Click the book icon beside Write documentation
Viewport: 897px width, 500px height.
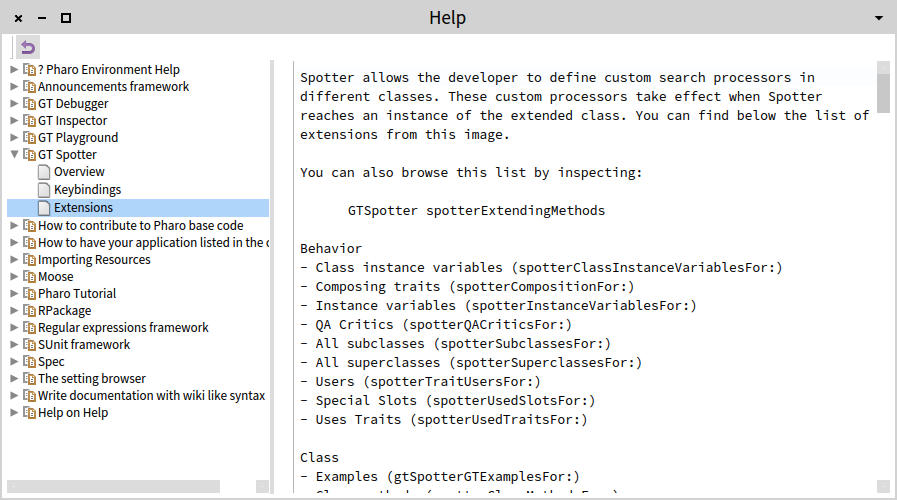coord(29,396)
